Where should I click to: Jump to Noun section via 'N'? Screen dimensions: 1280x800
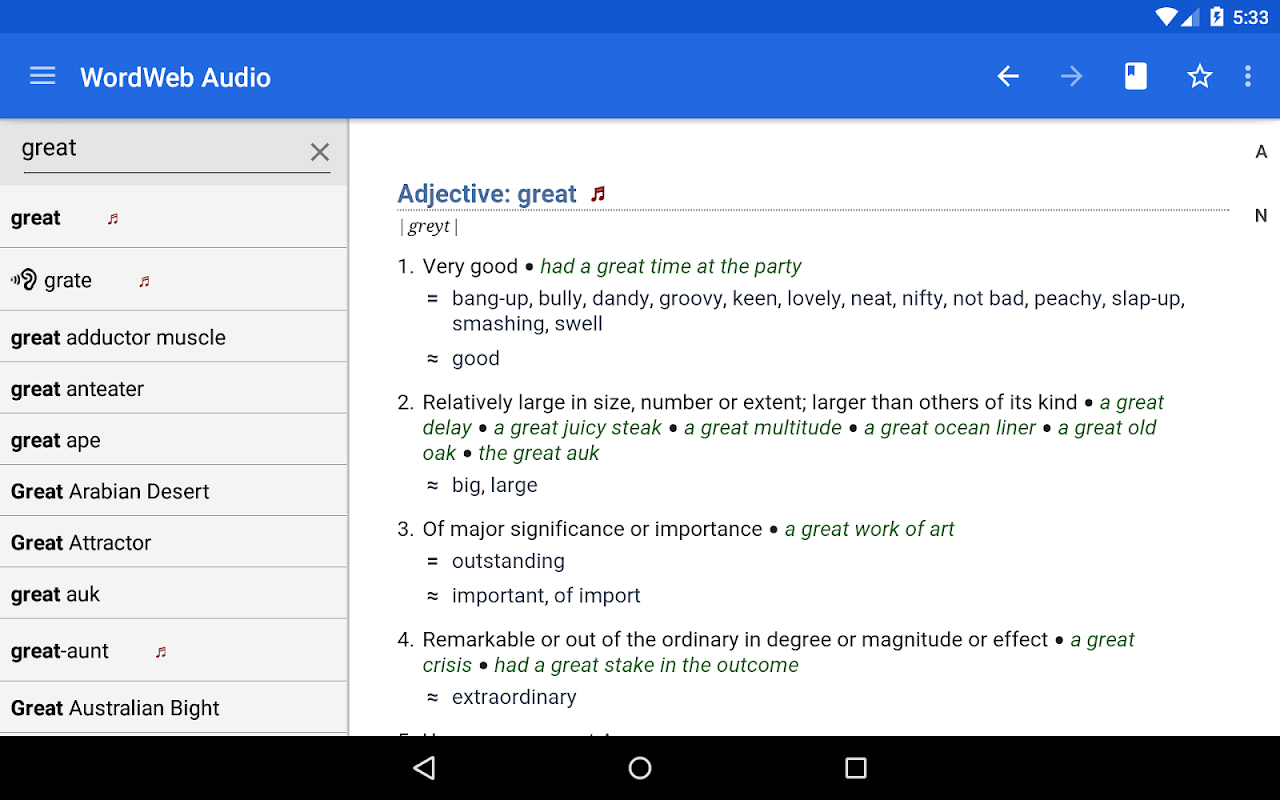pos(1261,216)
